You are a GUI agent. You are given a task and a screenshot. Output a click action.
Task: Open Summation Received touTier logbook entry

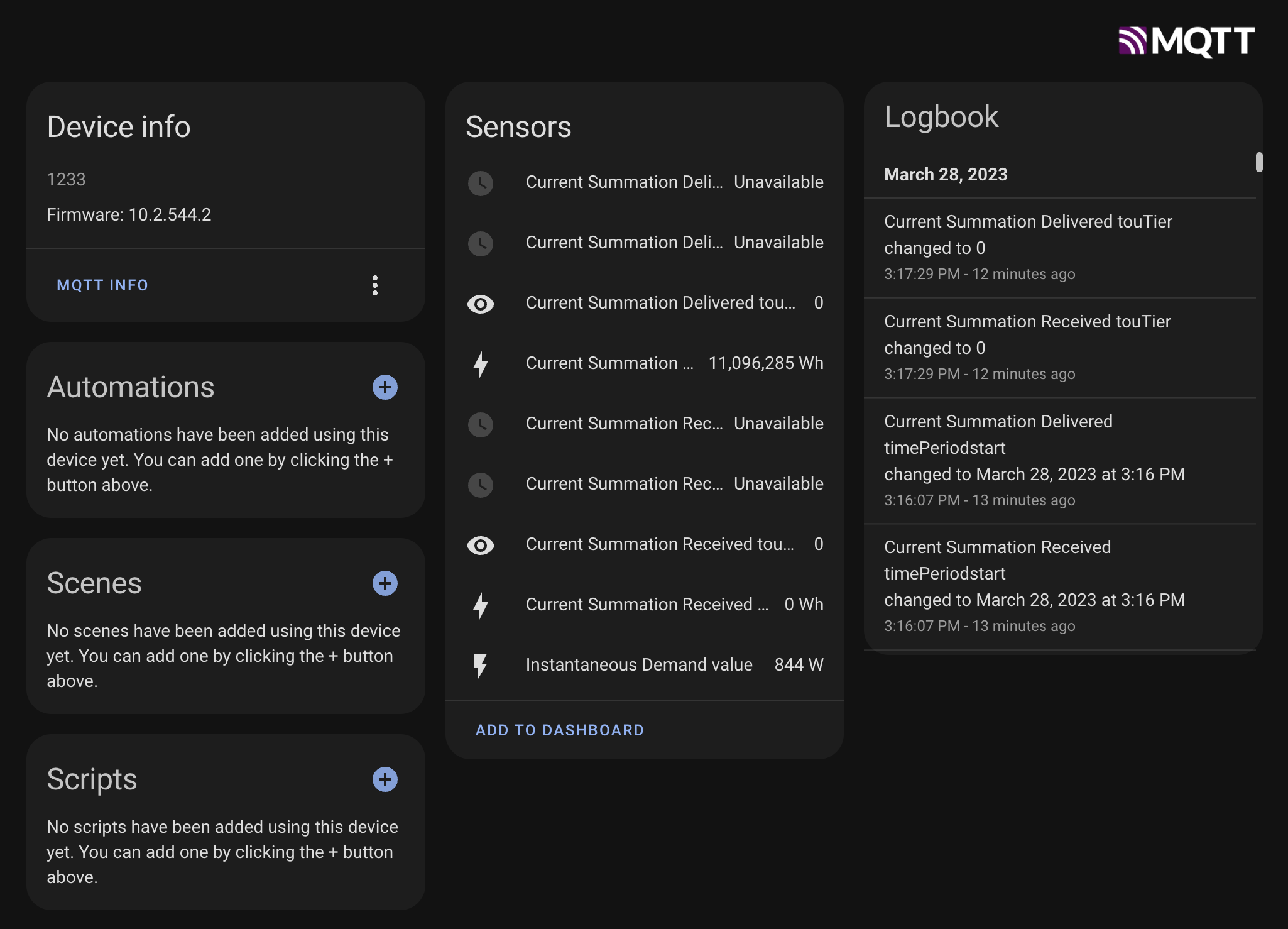(x=1027, y=322)
